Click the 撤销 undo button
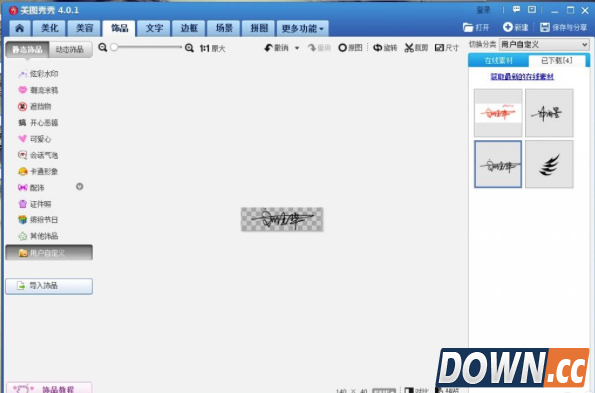595x393 pixels. point(277,48)
